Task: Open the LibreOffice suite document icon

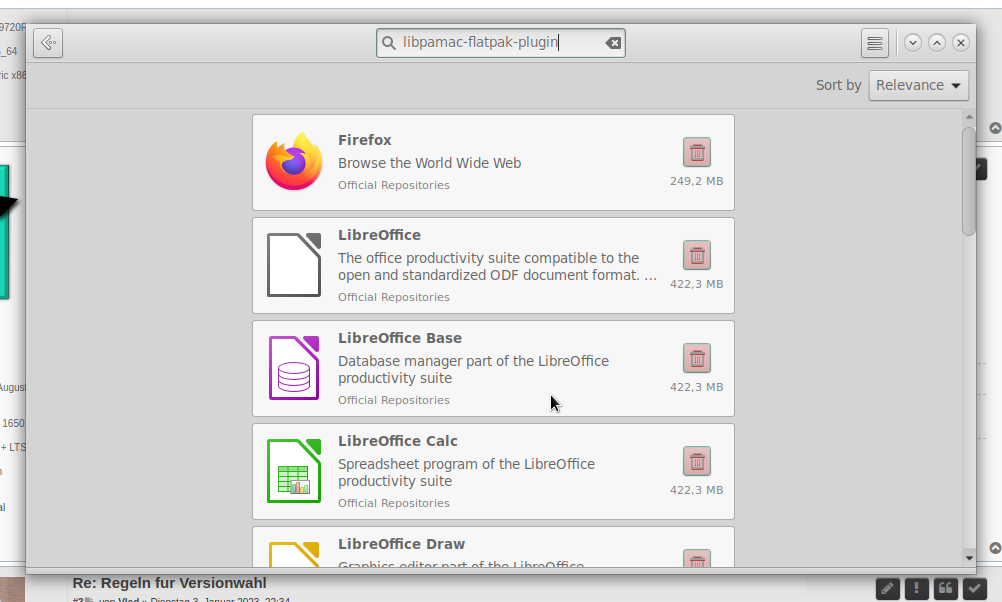Action: coord(294,265)
